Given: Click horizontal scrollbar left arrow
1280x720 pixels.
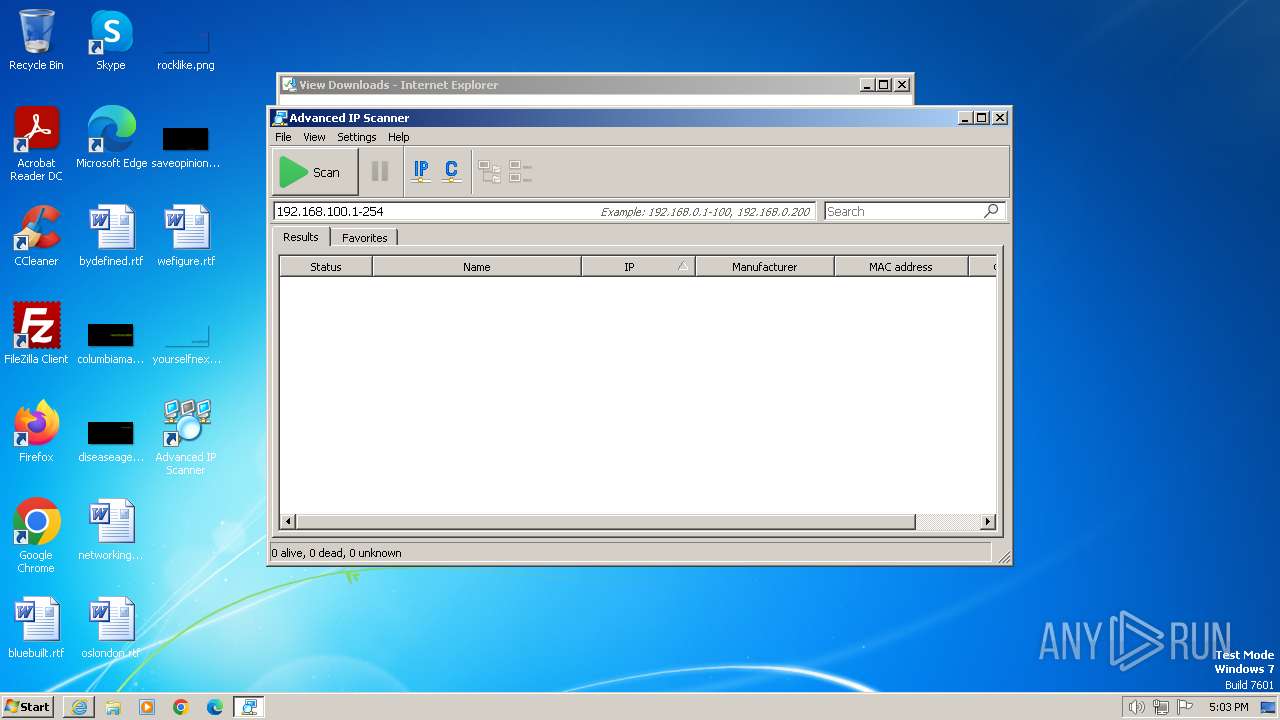Looking at the screenshot, I should tap(288, 522).
